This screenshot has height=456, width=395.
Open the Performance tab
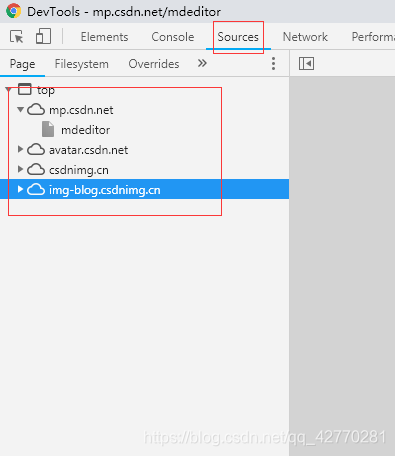373,37
